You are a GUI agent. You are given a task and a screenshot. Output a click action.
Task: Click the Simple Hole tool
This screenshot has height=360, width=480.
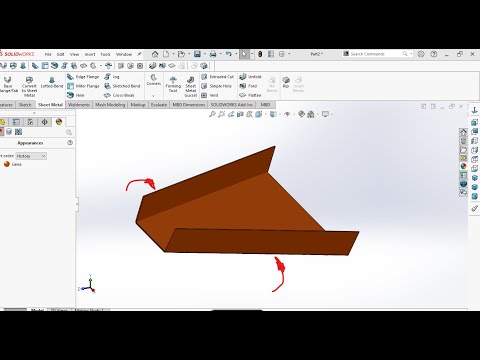(x=217, y=86)
